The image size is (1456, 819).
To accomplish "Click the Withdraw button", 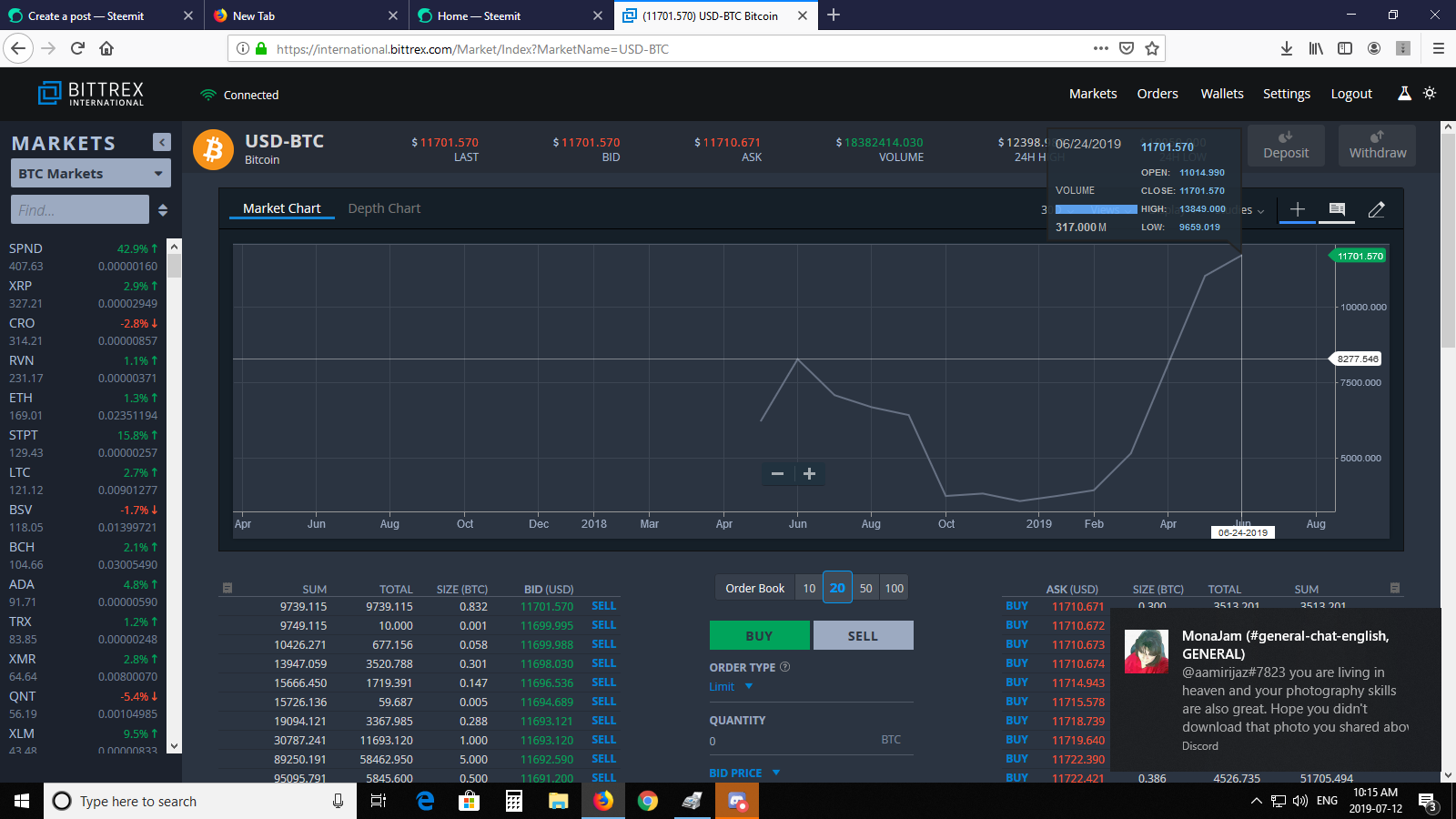I will coord(1378,146).
